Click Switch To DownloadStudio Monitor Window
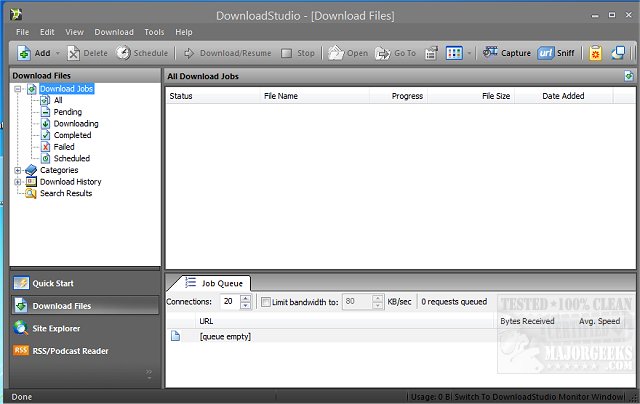 (x=539, y=397)
